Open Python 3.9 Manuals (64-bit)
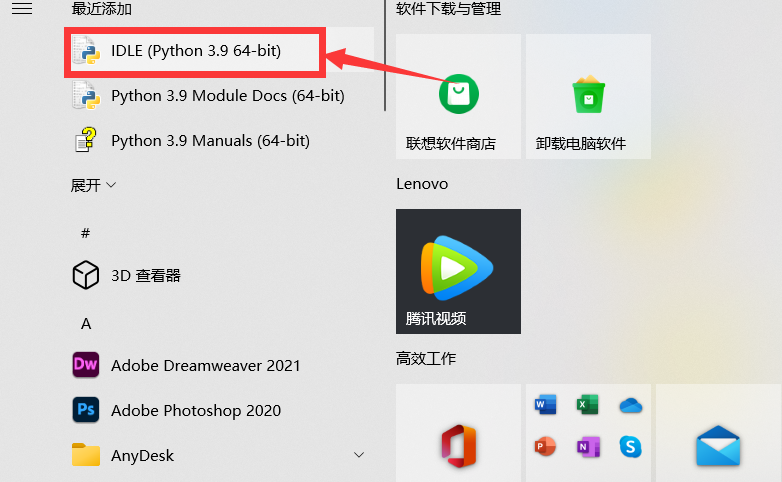 (x=219, y=141)
